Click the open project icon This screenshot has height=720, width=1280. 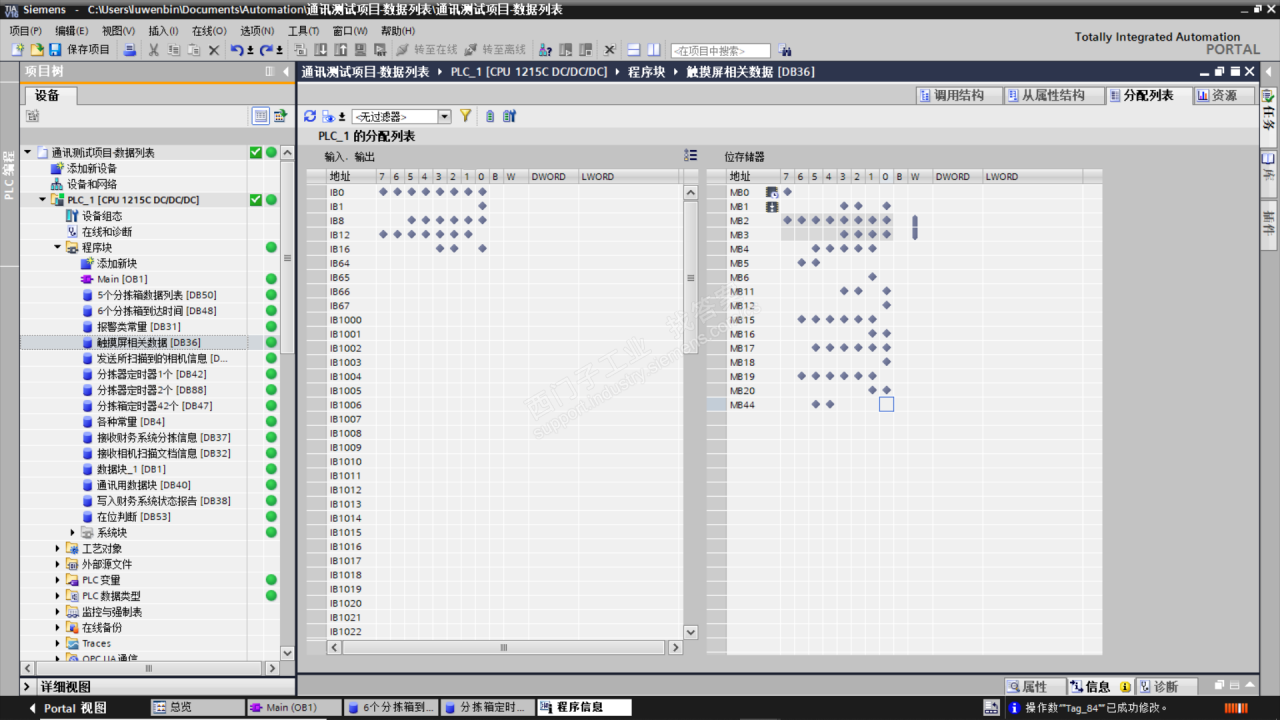[x=37, y=49]
